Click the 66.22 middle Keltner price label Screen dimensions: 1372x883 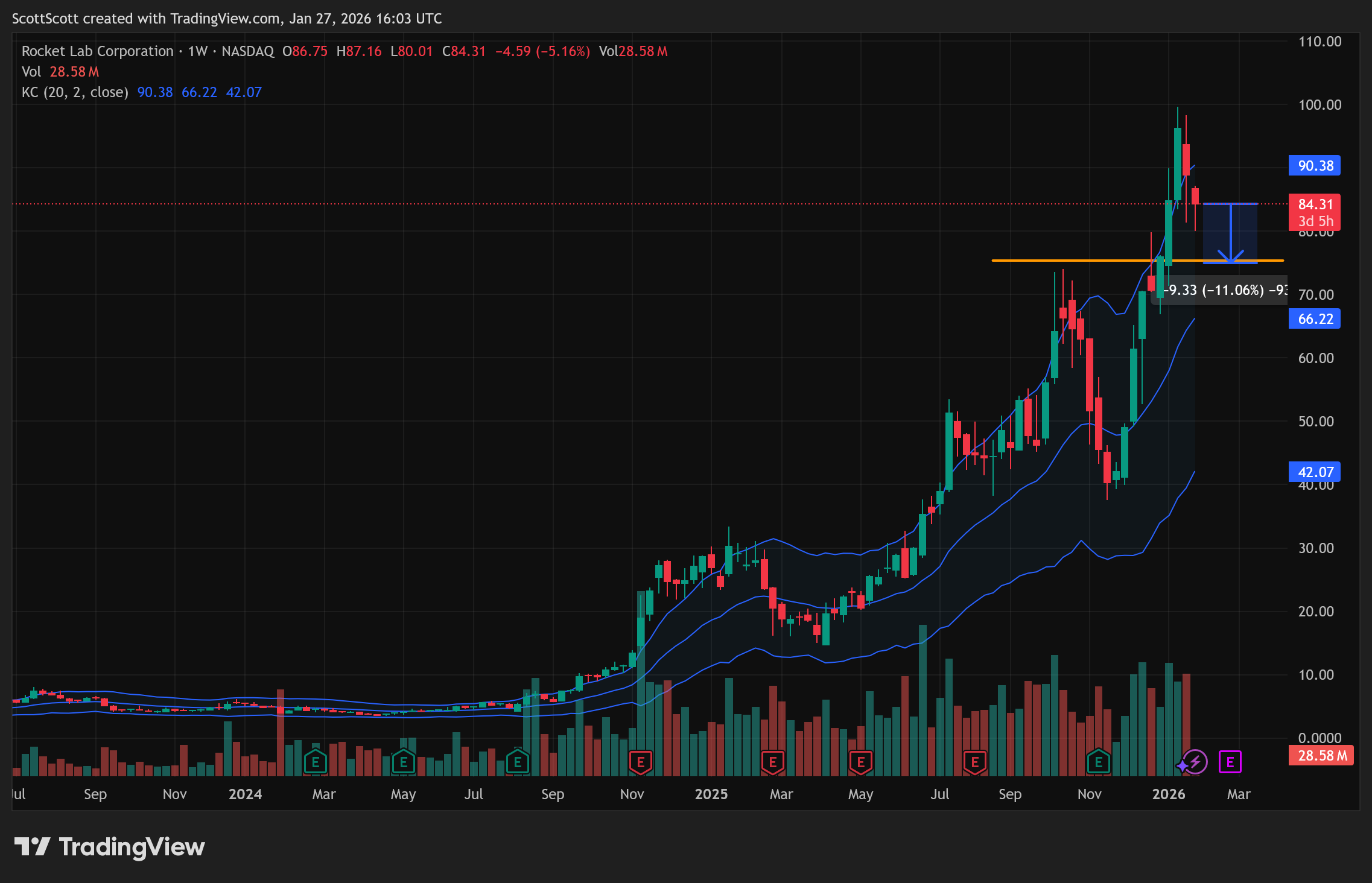click(1314, 319)
